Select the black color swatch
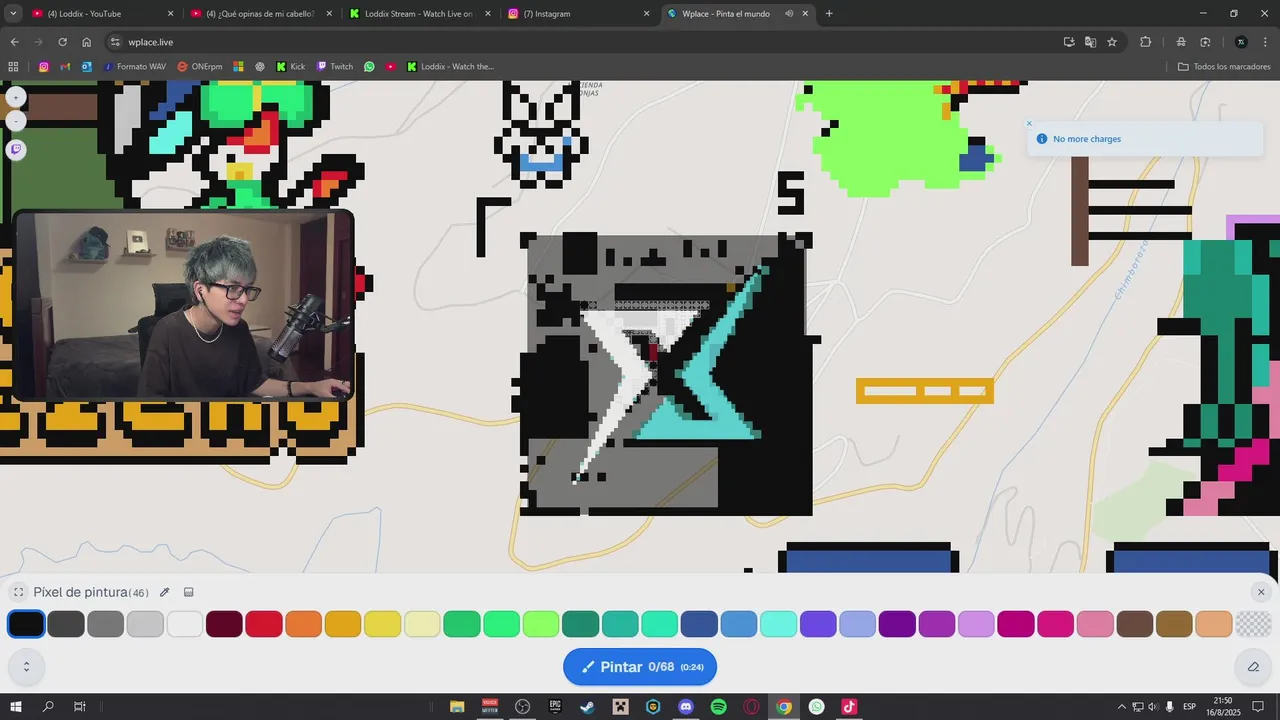This screenshot has height=720, width=1280. click(26, 624)
